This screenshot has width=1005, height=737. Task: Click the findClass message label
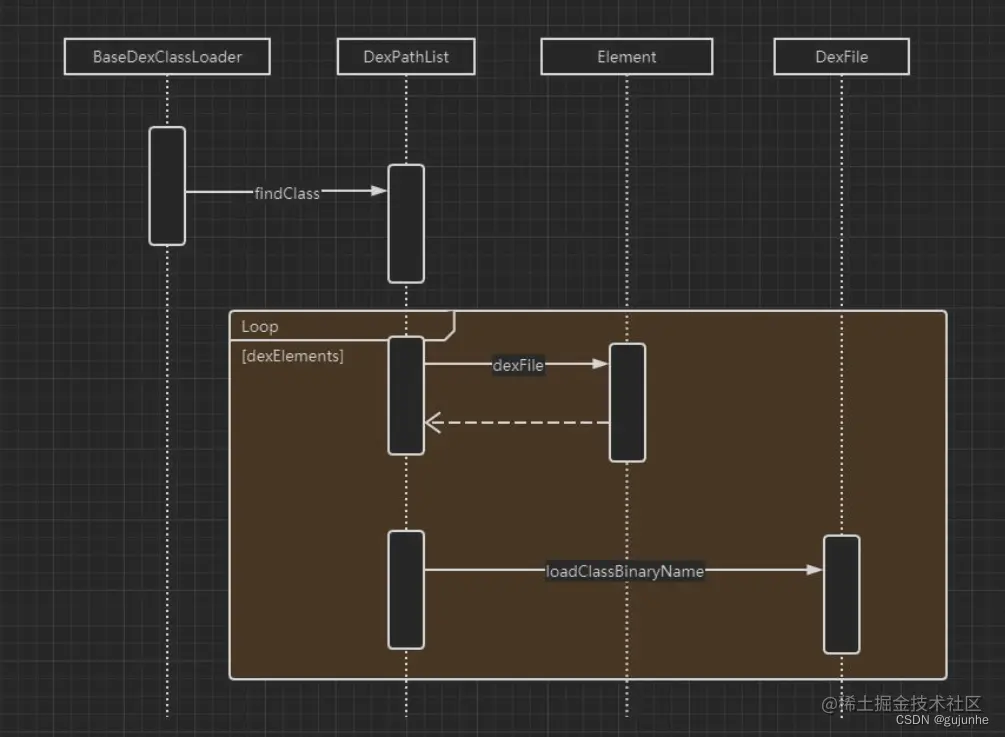coord(287,193)
